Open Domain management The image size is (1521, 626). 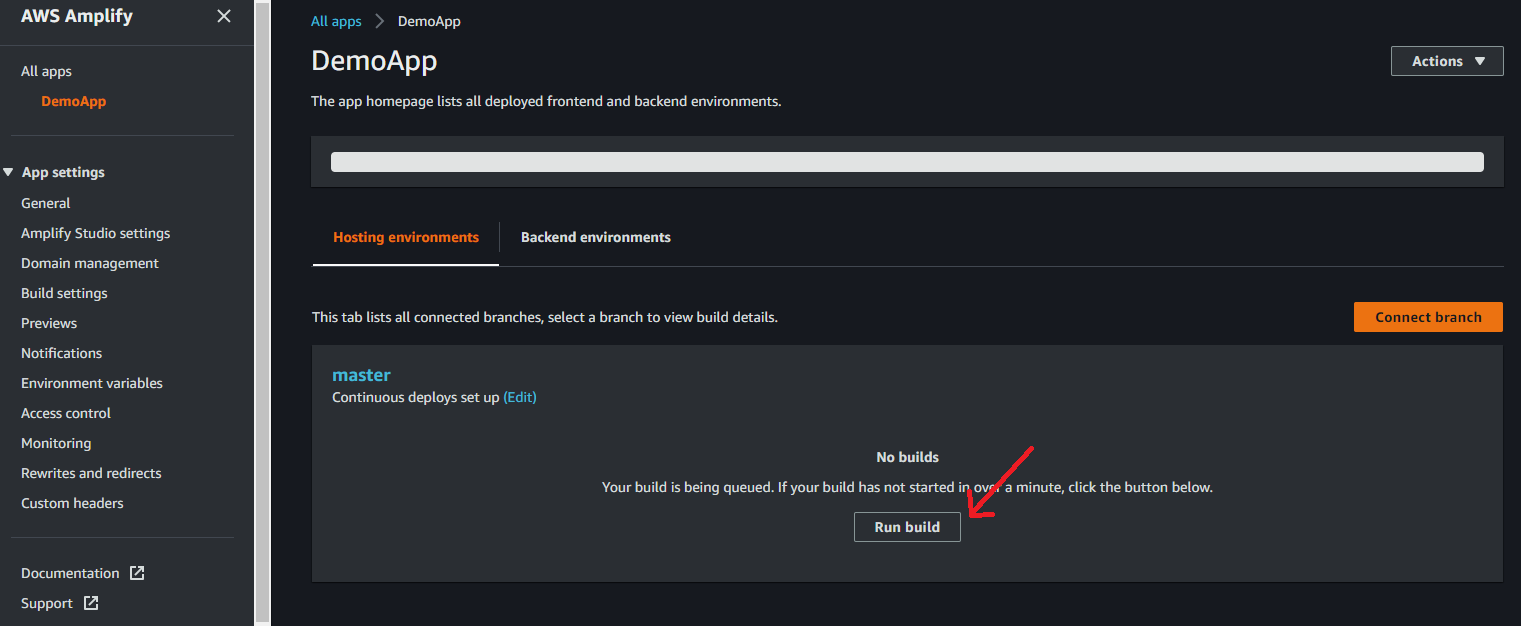pos(90,263)
